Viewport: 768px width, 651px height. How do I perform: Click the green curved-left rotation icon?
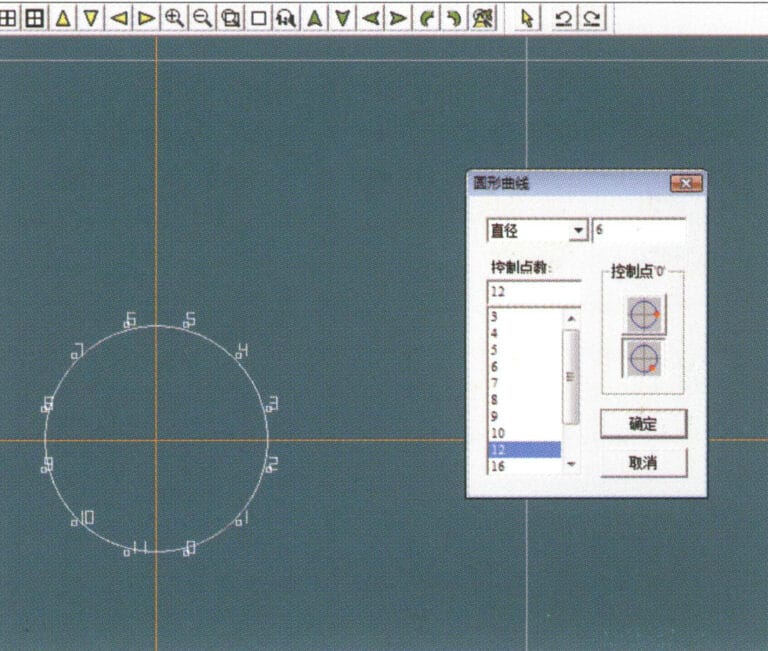(427, 19)
